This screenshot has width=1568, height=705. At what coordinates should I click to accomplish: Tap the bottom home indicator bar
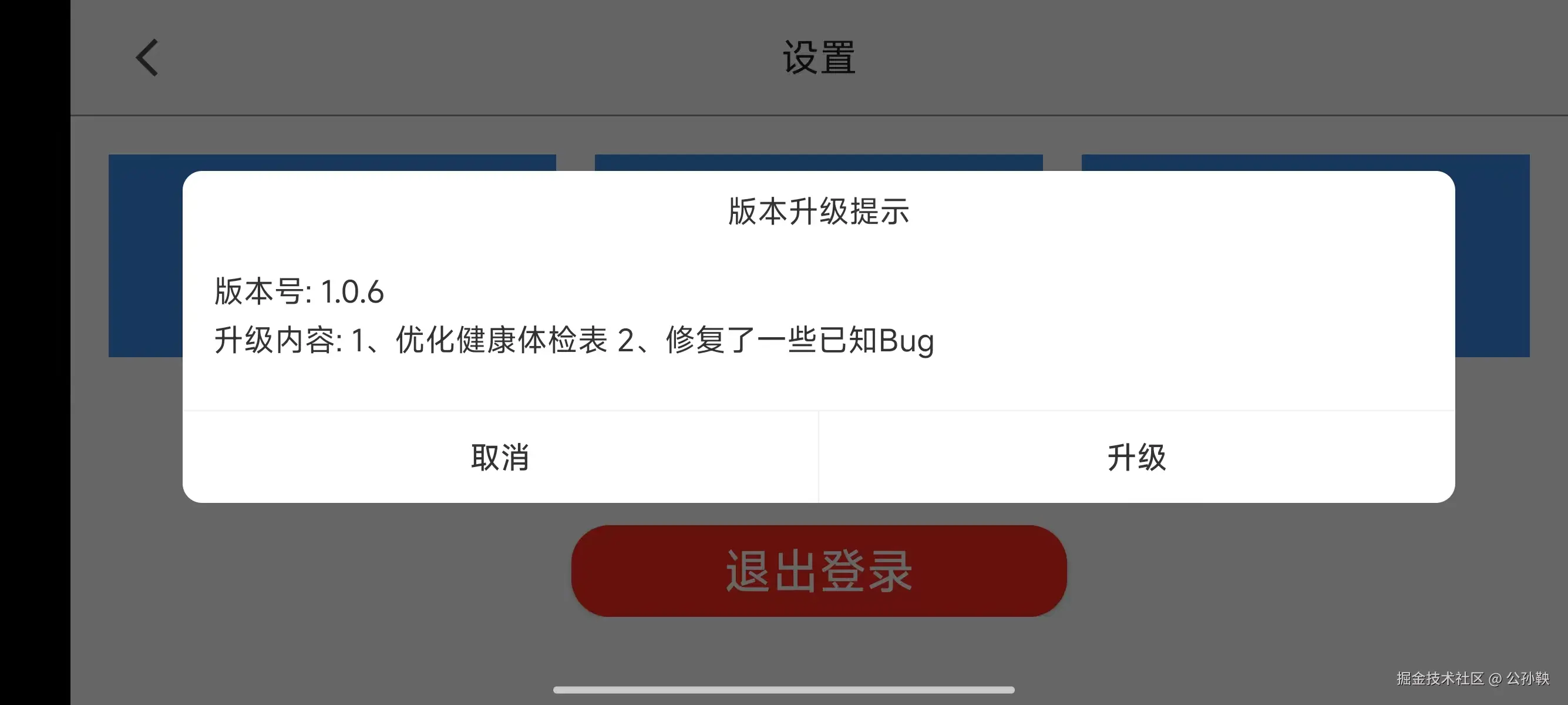784,690
